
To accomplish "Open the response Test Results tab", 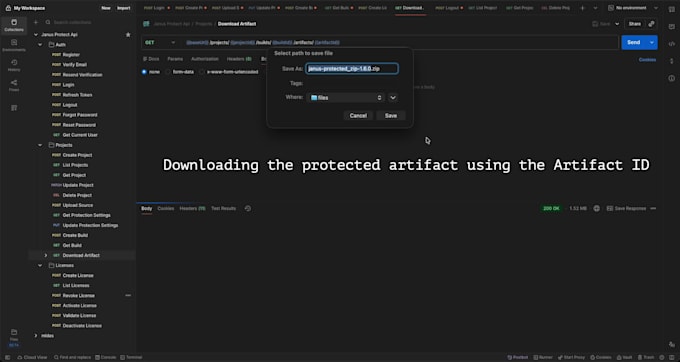I will tap(223, 209).
